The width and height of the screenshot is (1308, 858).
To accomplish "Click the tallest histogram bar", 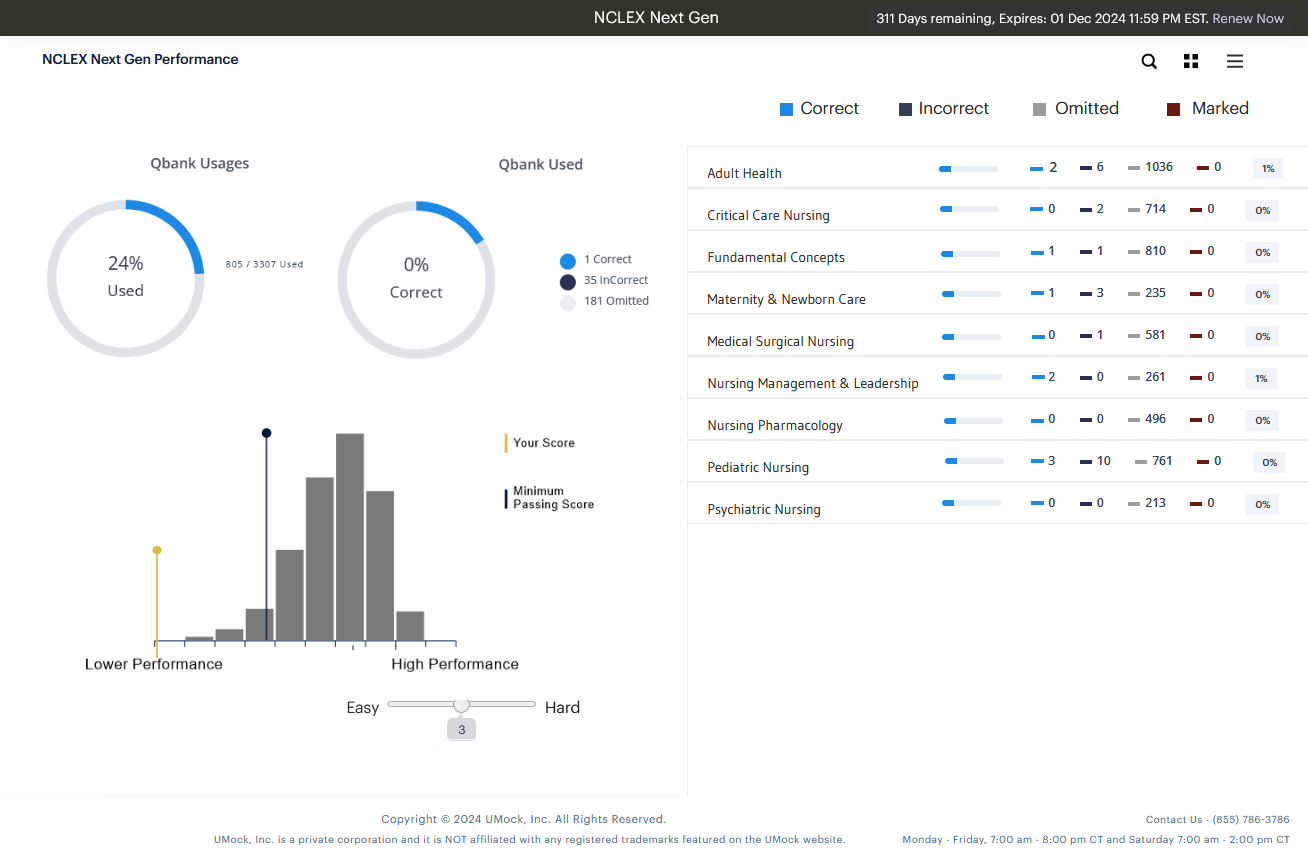I will [x=350, y=537].
